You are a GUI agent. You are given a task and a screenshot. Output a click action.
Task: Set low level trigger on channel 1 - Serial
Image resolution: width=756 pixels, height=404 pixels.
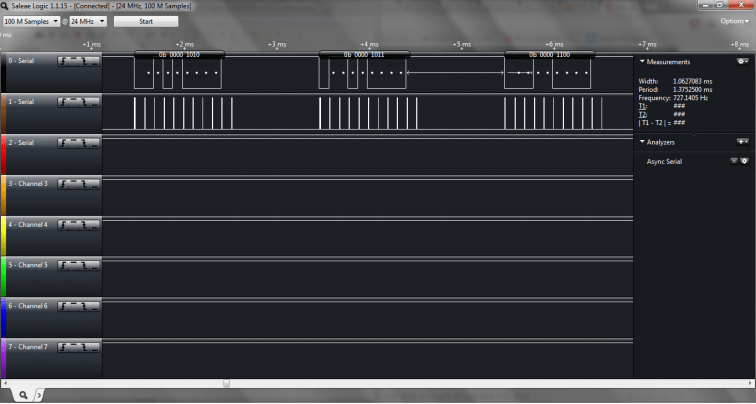[94, 102]
